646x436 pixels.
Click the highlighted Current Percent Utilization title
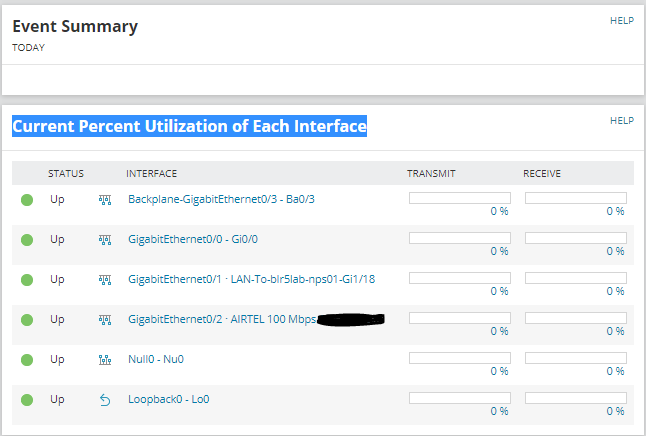(x=190, y=126)
